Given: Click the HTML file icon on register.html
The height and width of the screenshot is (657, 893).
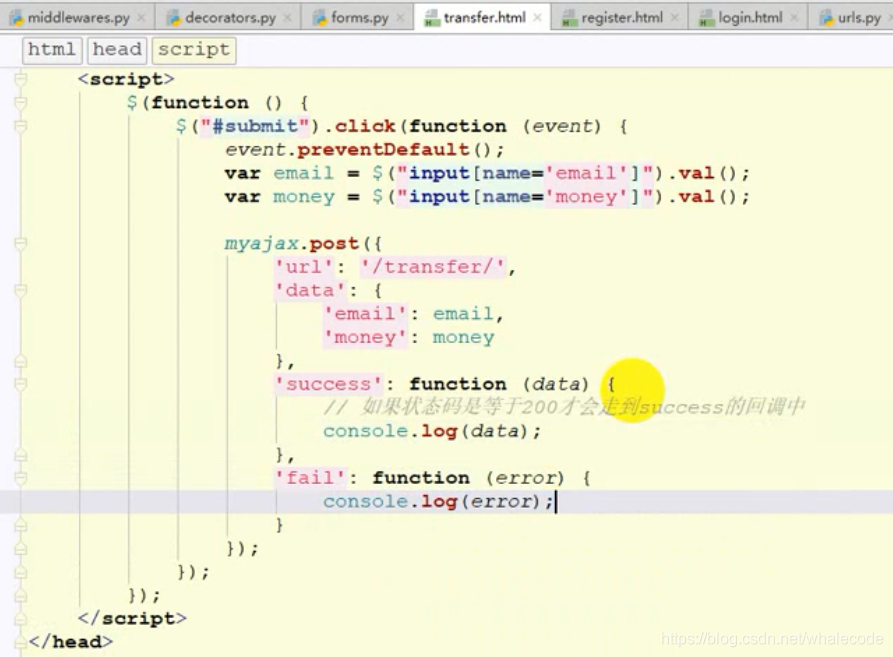Looking at the screenshot, I should pos(570,18).
